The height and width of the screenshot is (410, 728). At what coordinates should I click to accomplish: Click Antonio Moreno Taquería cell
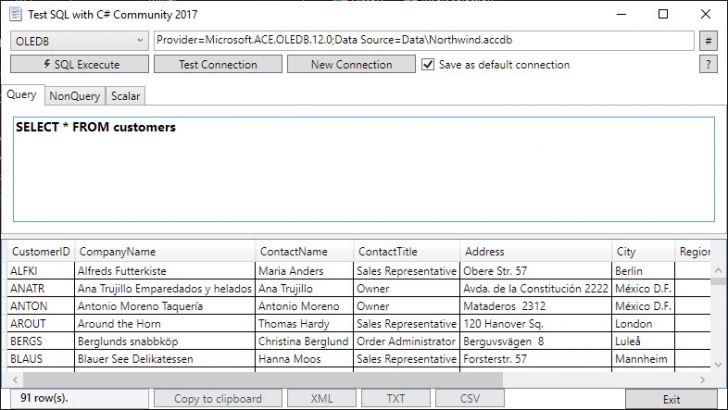164,306
